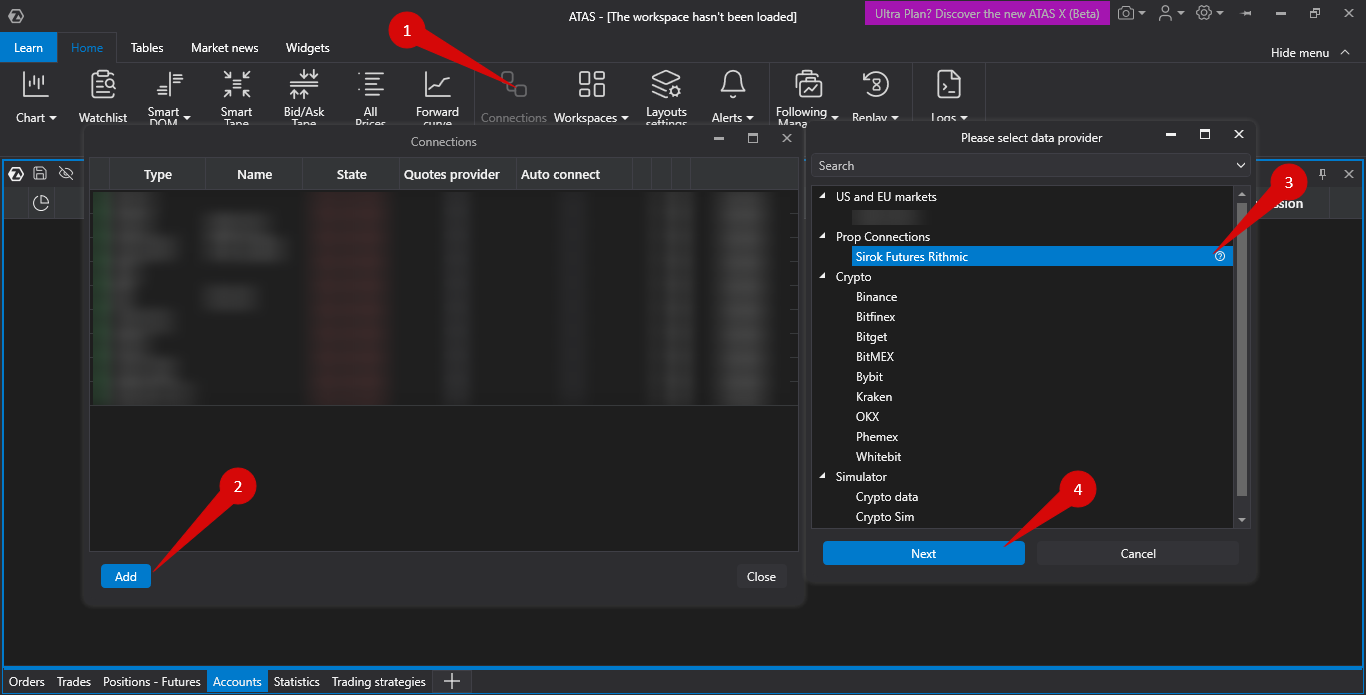Viewport: 1366px width, 695px height.
Task: Open the user account icon menu
Action: tap(1165, 13)
